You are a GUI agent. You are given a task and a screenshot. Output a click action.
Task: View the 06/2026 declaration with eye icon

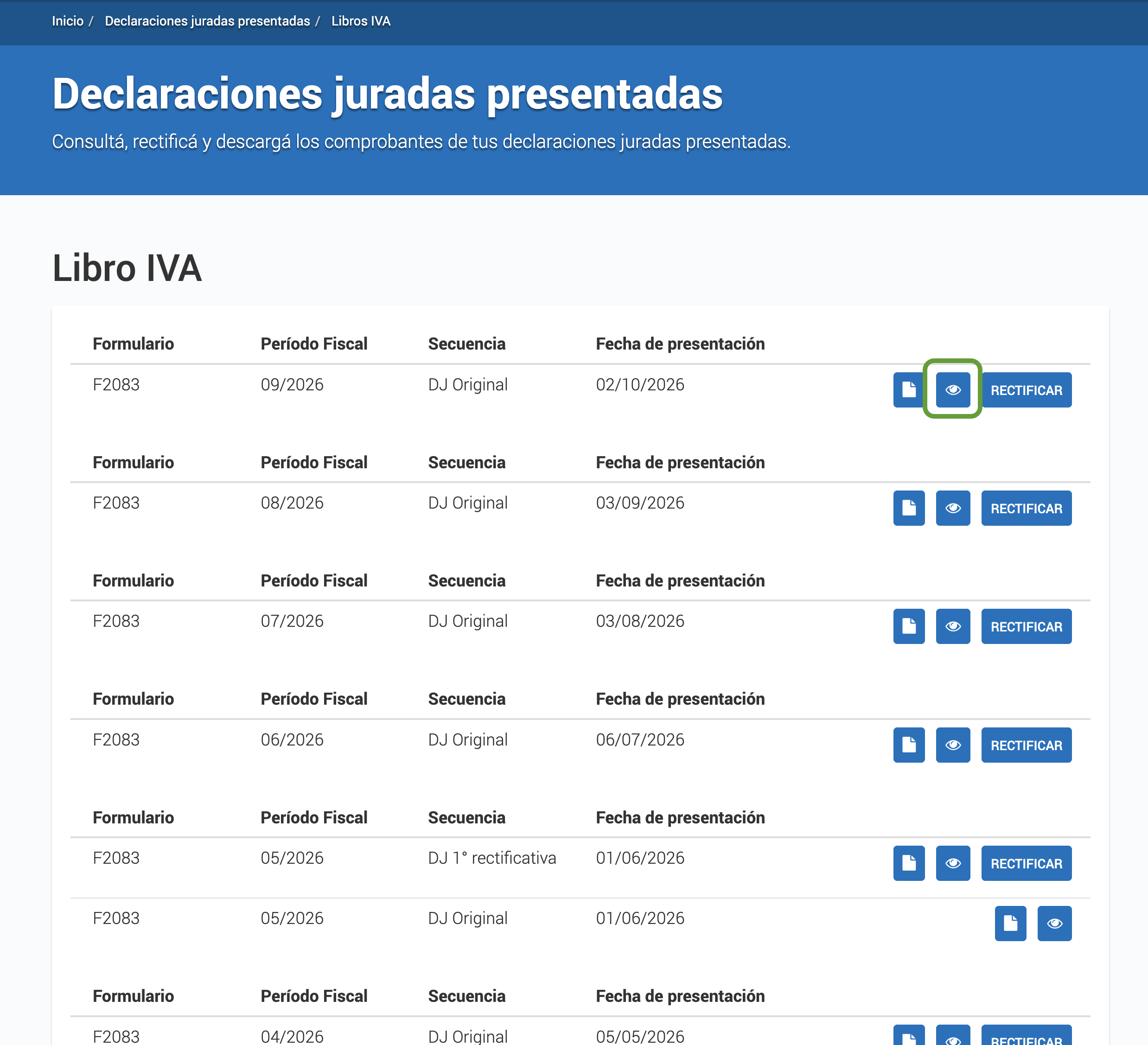[953, 745]
